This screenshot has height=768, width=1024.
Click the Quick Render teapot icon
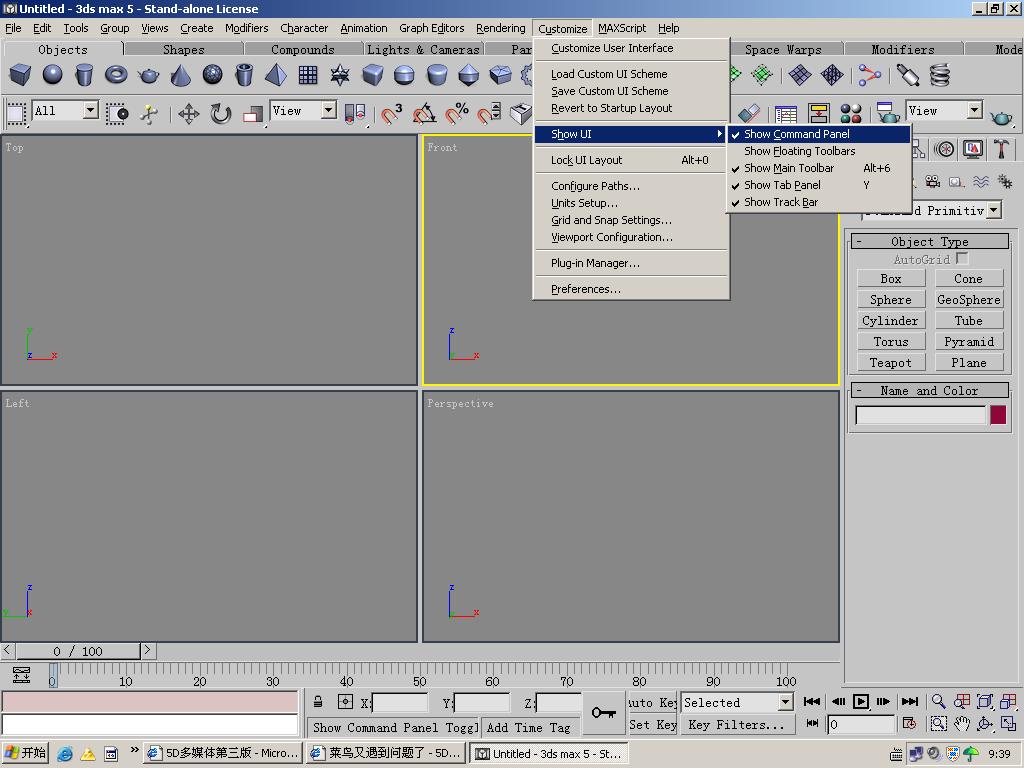click(1000, 118)
